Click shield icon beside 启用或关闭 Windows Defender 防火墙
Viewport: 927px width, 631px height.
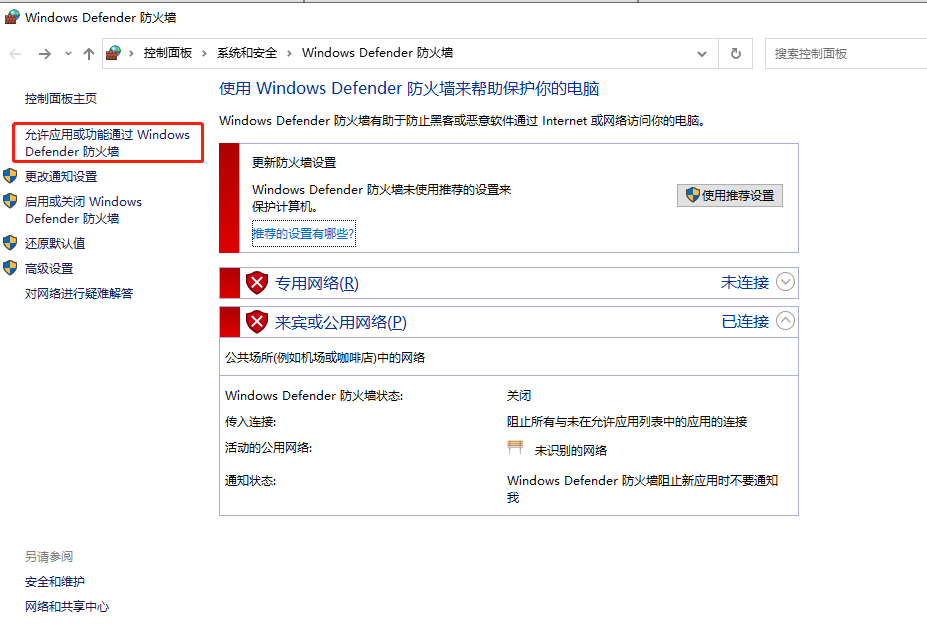pos(10,201)
